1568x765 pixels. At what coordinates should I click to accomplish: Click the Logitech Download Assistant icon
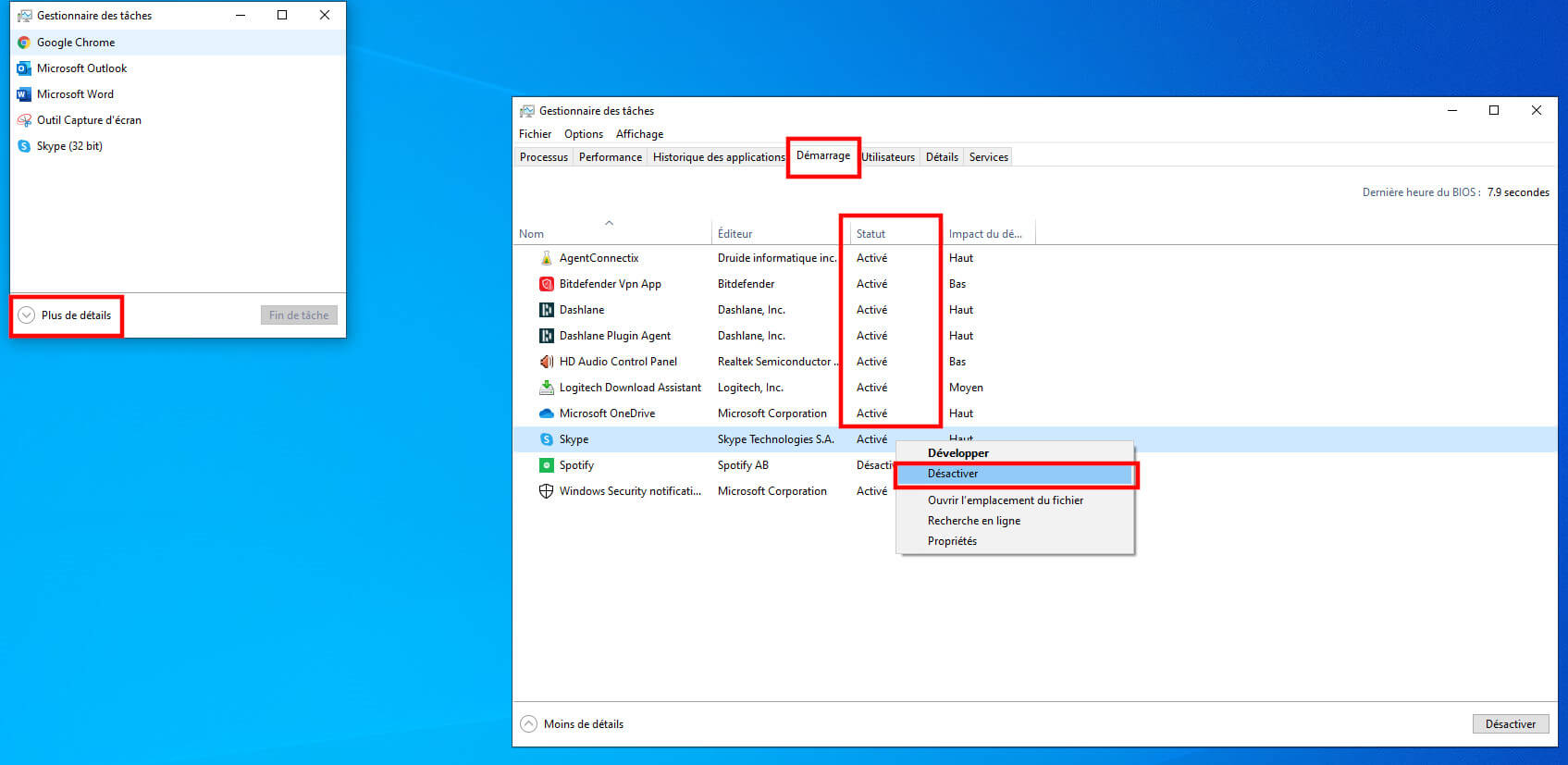(x=547, y=388)
